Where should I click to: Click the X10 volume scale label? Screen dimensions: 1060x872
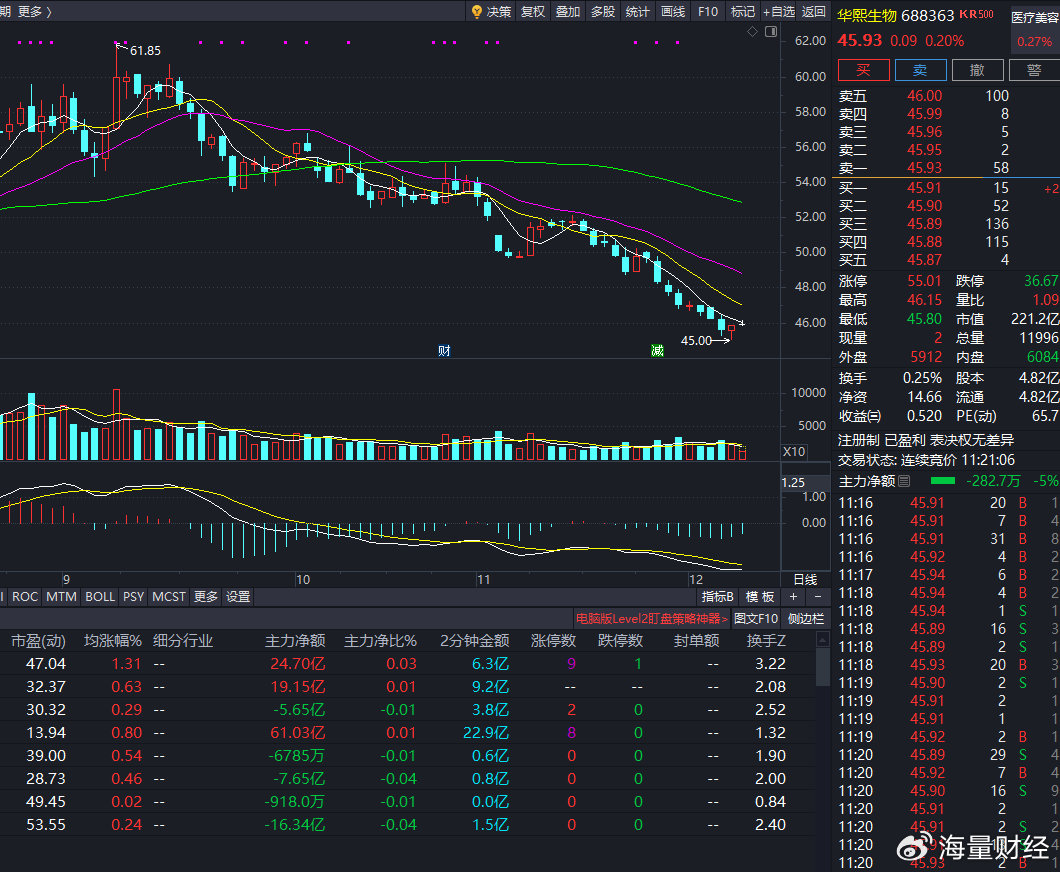pos(794,452)
